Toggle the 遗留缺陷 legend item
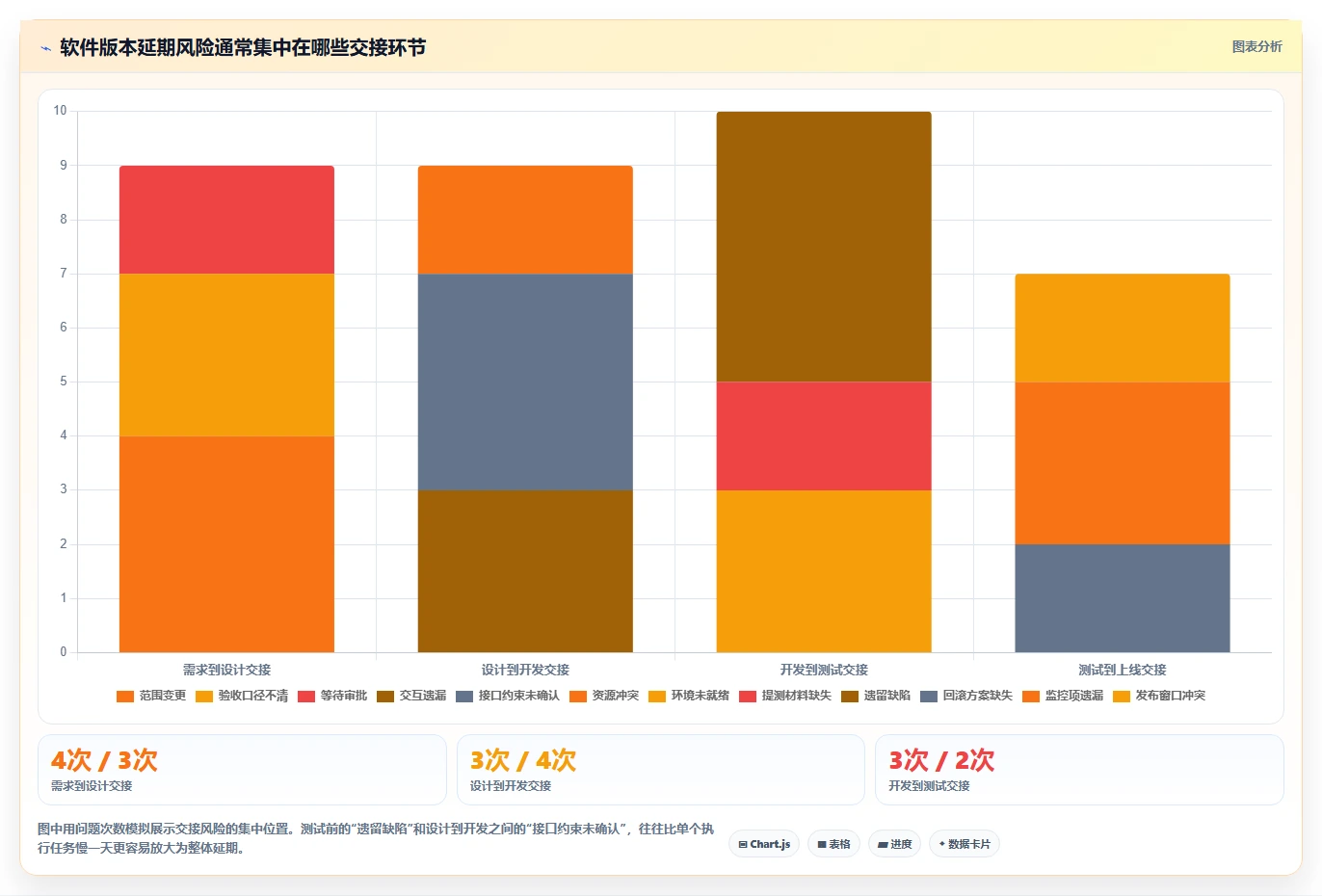This screenshot has width=1322, height=896. coord(876,696)
